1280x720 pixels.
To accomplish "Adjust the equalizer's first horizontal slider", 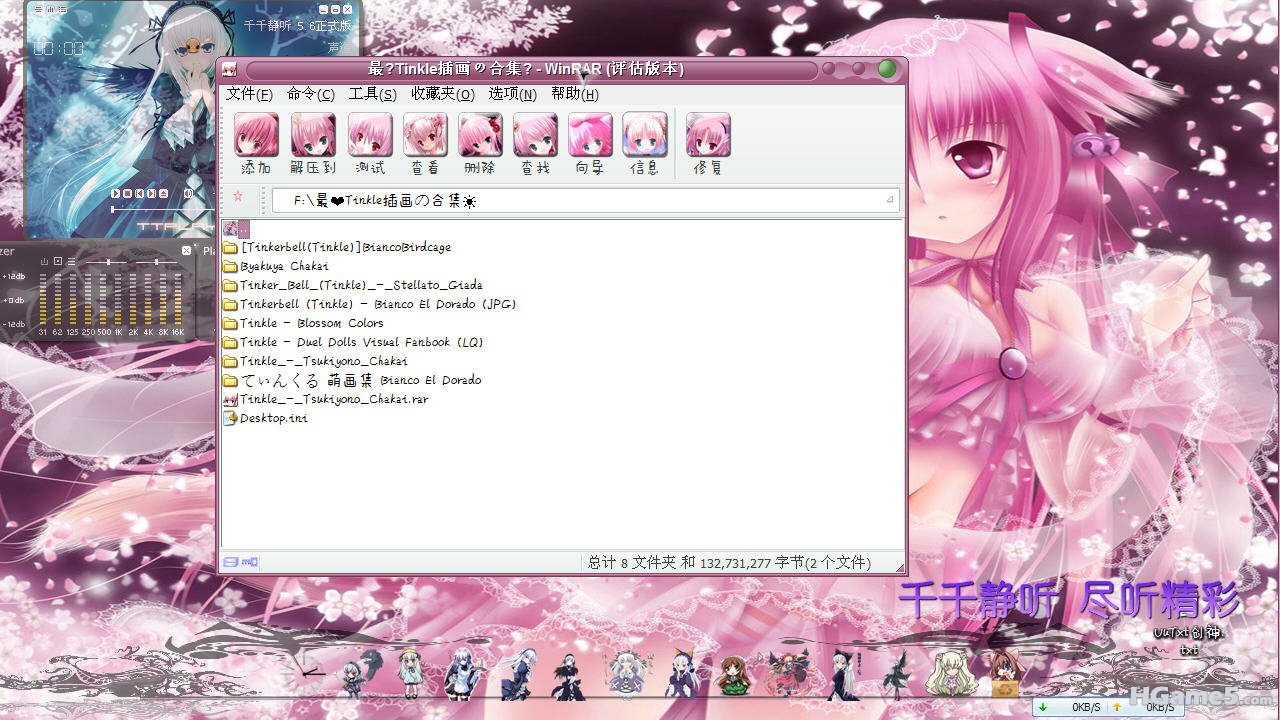I will pos(105,262).
